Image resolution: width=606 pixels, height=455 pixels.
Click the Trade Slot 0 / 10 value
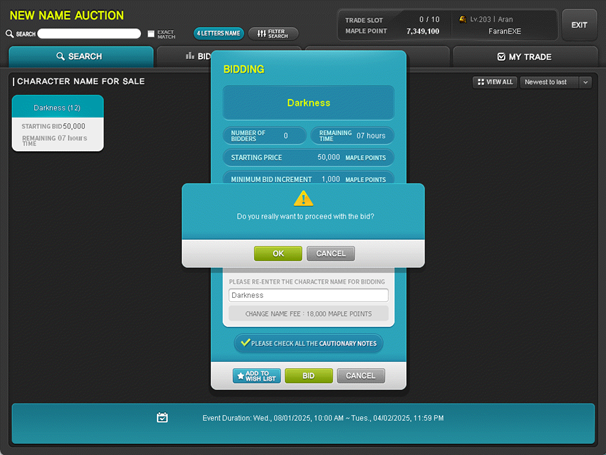pyautogui.click(x=429, y=19)
